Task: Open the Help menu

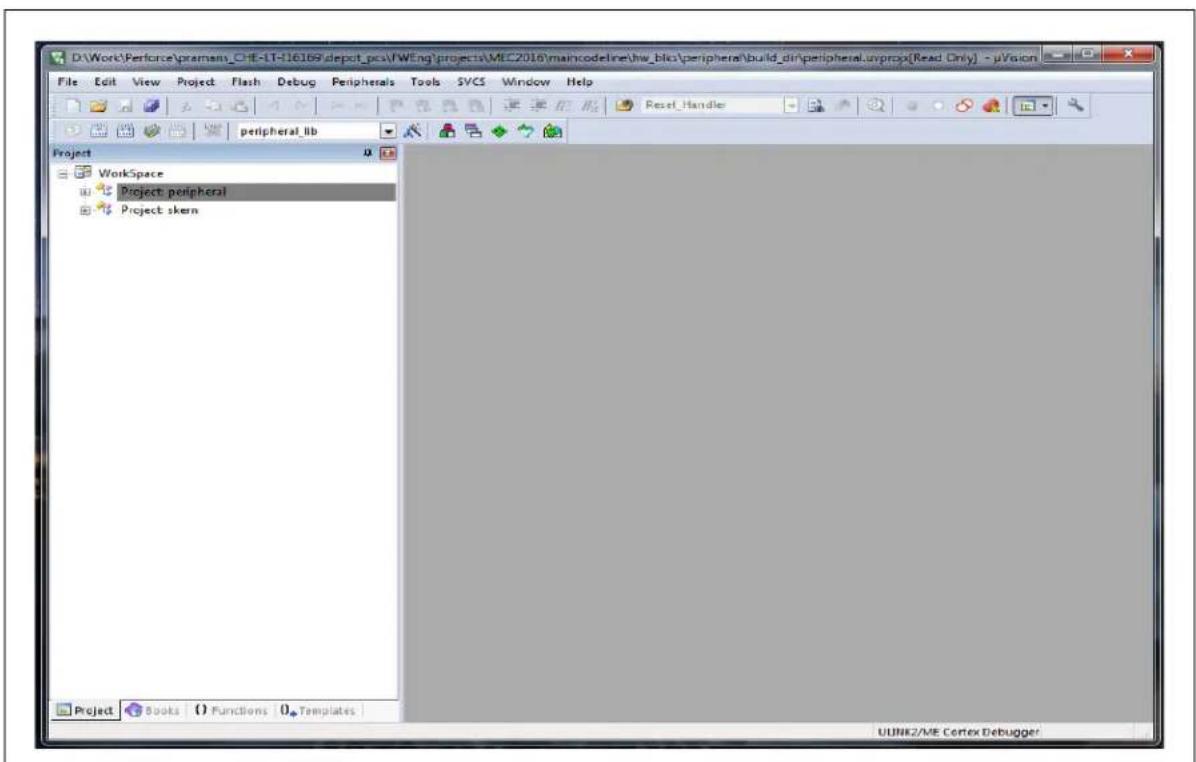Action: 580,82
